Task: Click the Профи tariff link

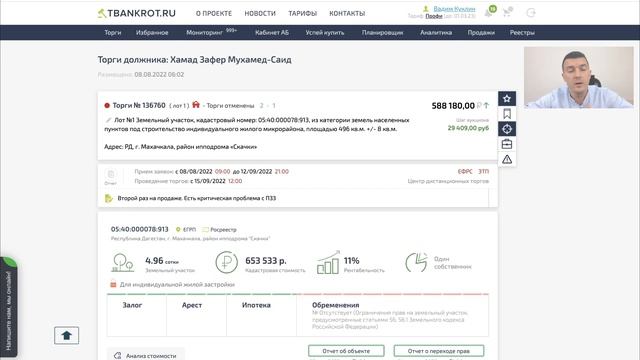Action: click(x=434, y=16)
